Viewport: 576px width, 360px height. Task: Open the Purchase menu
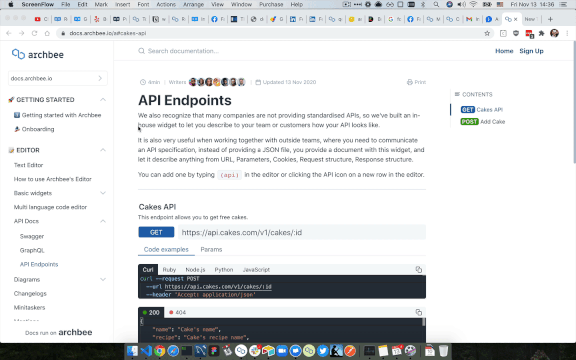point(271,4)
